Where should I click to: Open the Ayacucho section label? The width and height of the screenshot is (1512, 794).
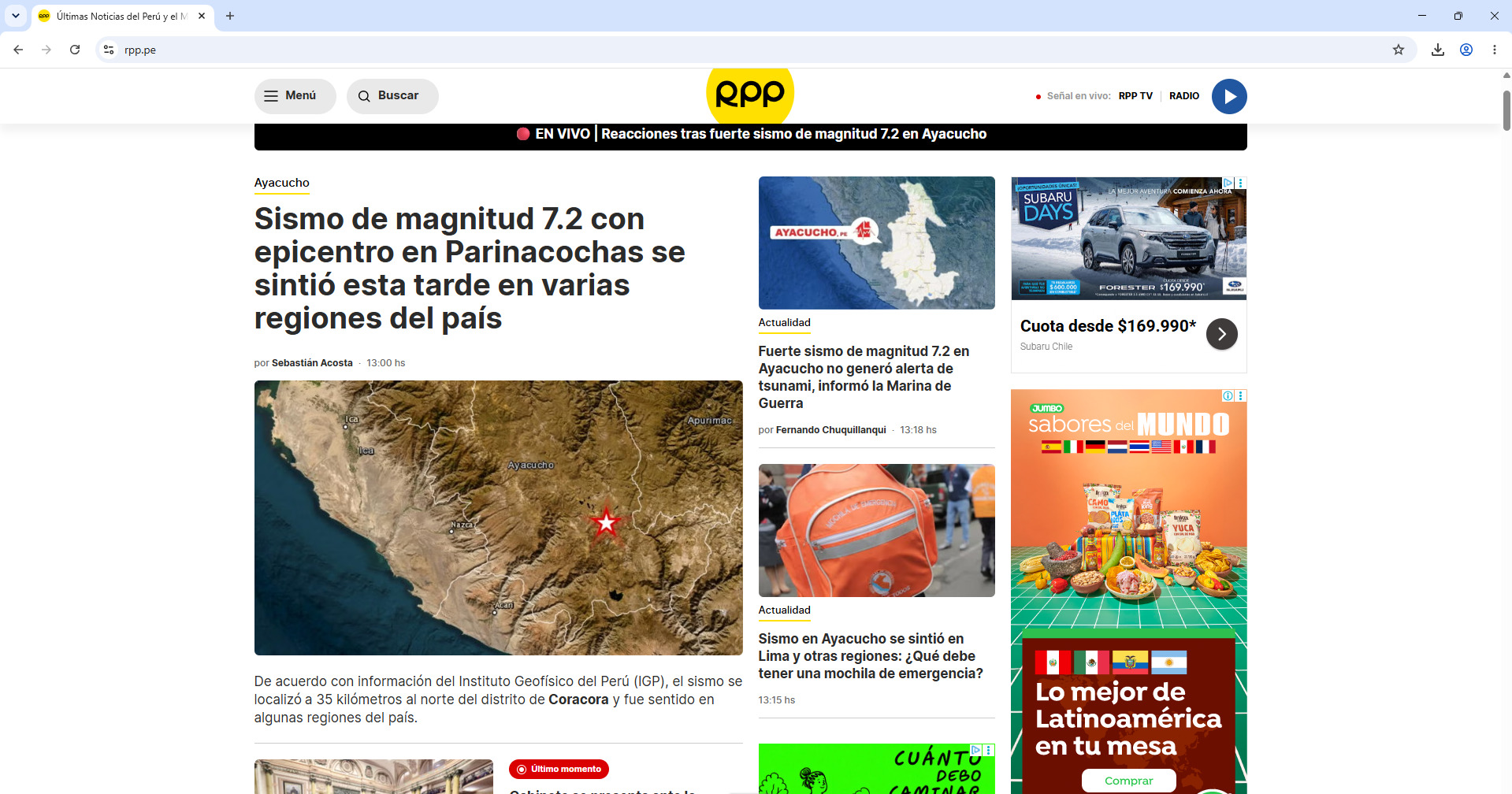coord(282,183)
